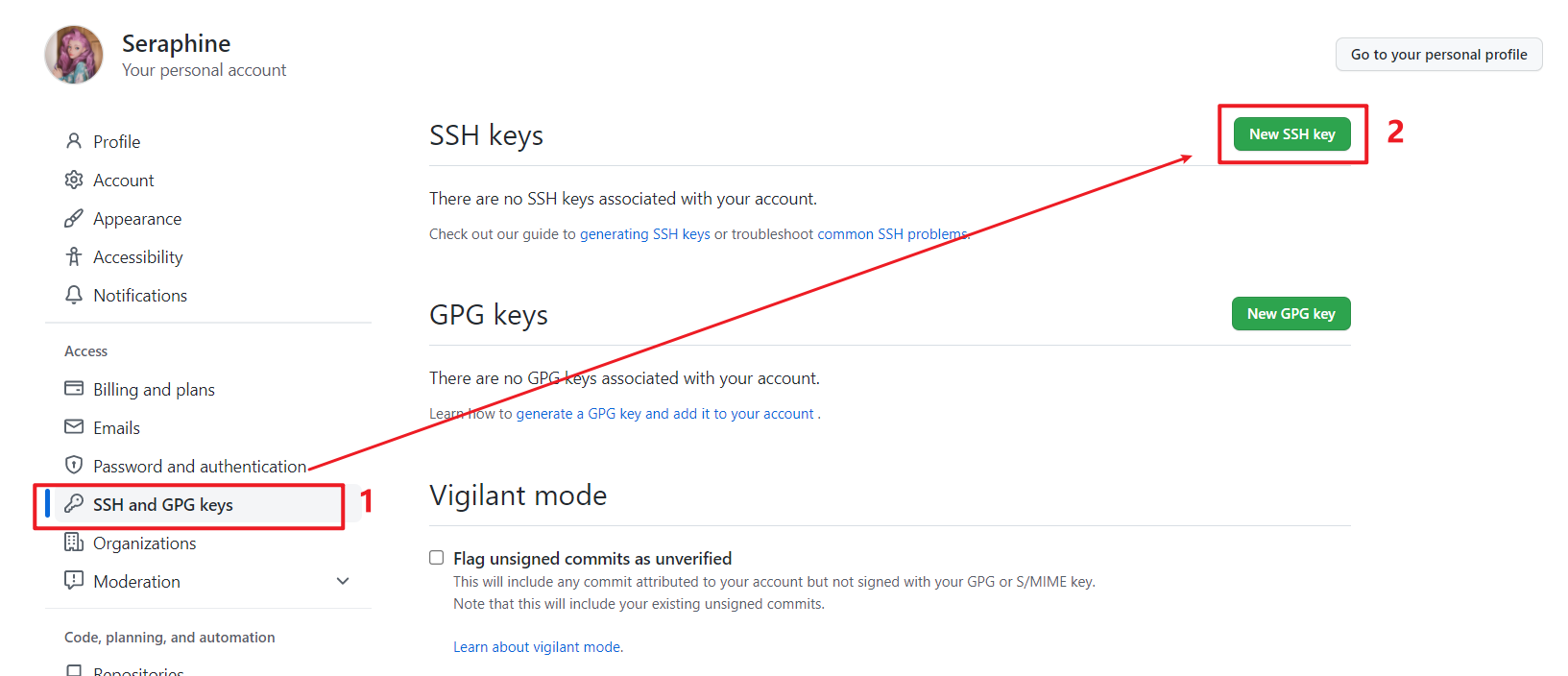Click the Profile person icon in sidebar

[74, 141]
